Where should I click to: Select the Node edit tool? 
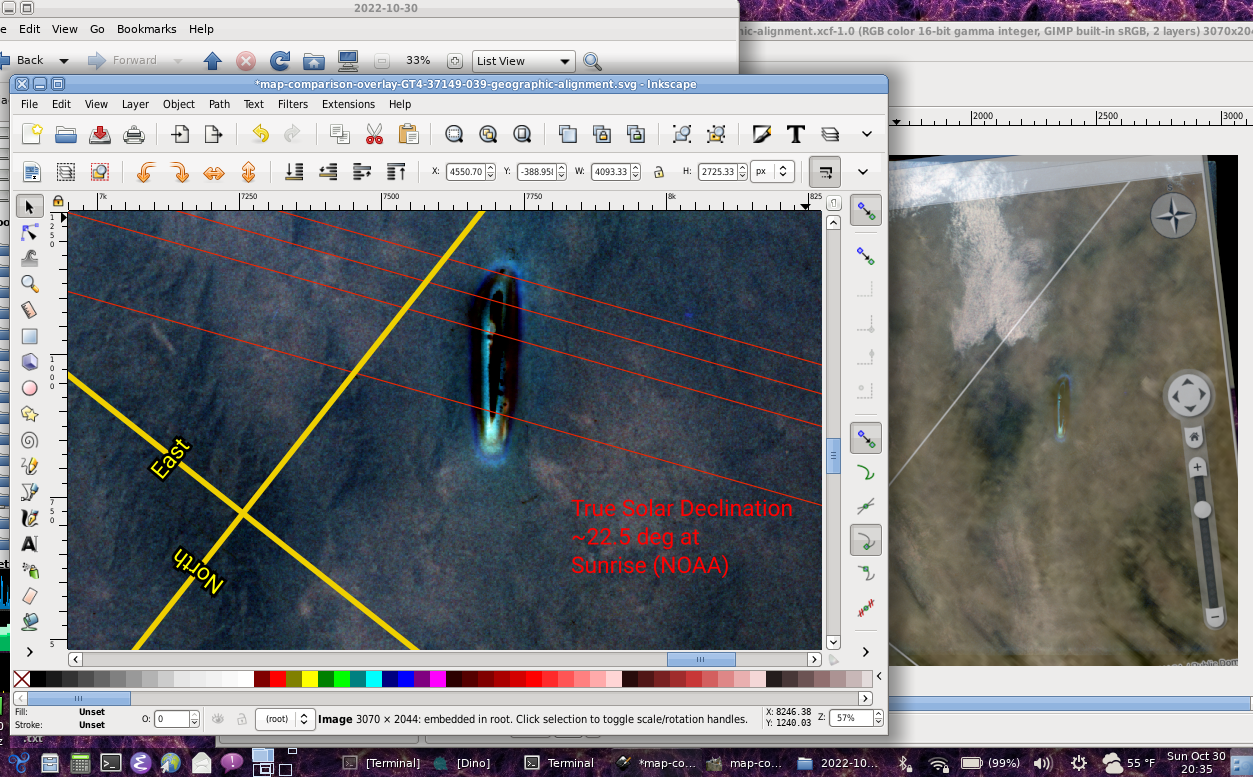tap(29, 232)
